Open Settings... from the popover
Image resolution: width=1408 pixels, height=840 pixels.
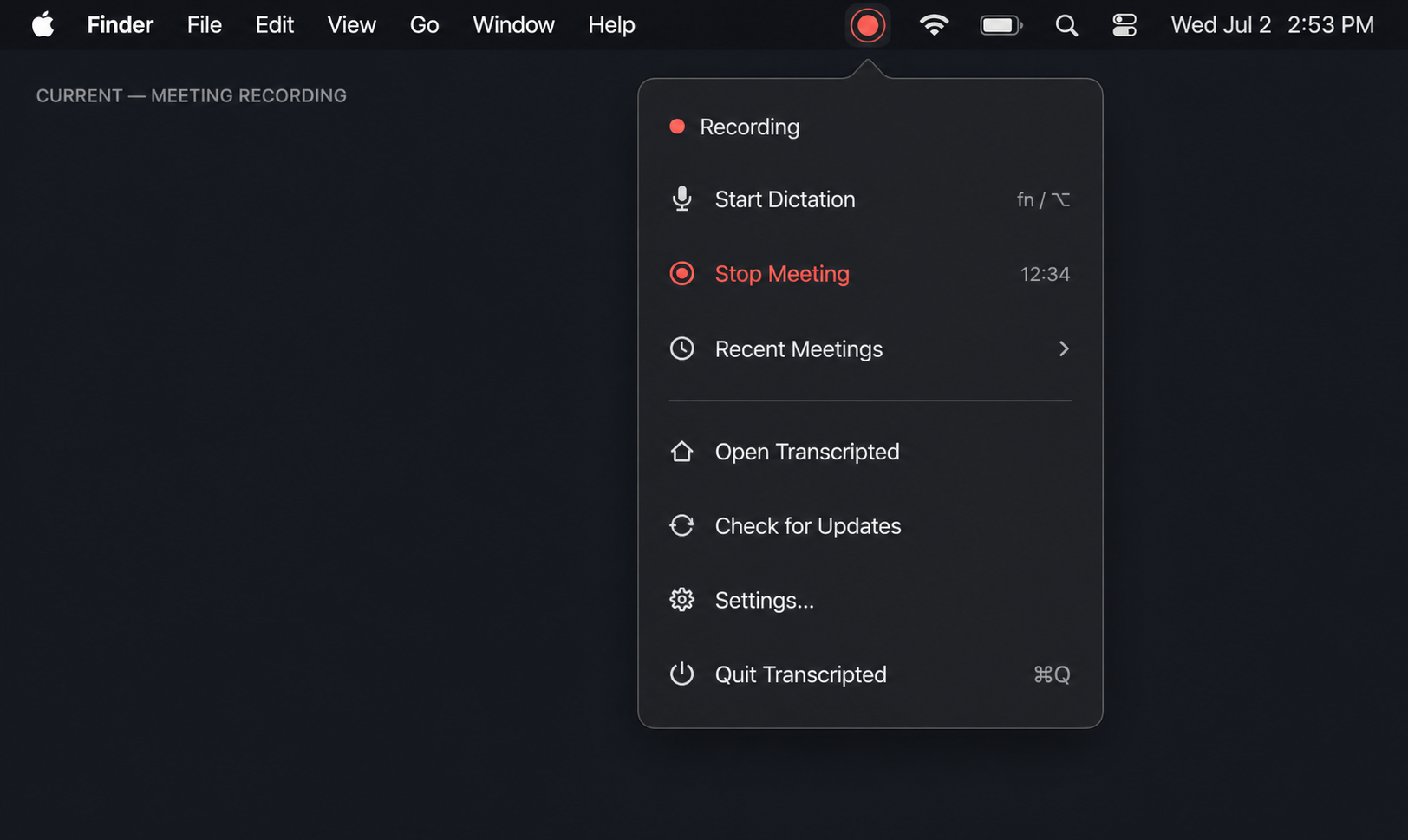click(870, 600)
